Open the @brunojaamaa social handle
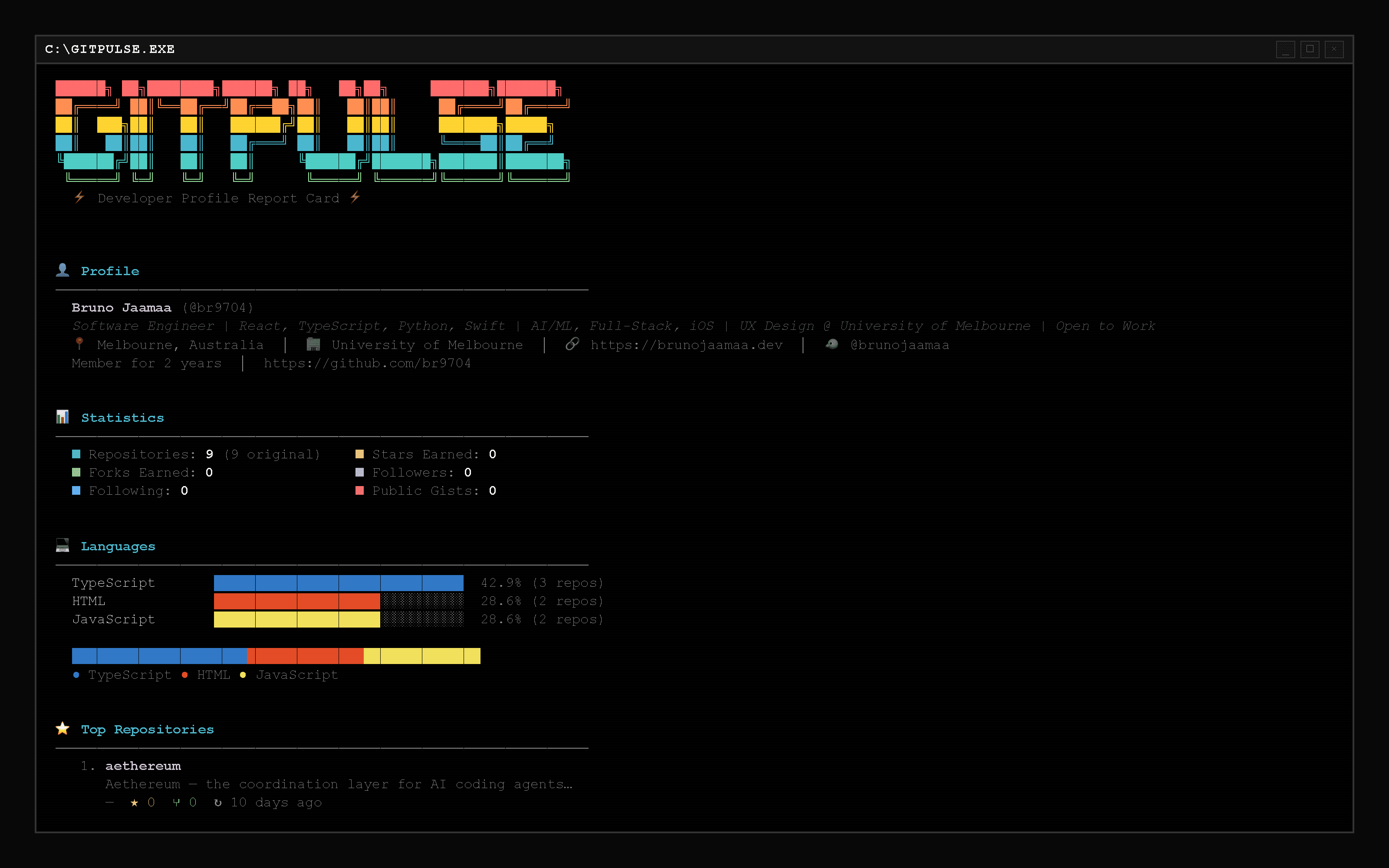Screen dimensions: 1389x868 click(899, 345)
